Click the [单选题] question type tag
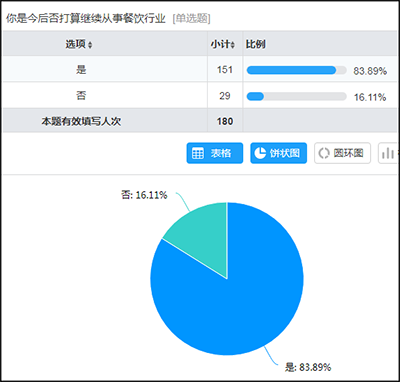400x382 pixels. (191, 19)
